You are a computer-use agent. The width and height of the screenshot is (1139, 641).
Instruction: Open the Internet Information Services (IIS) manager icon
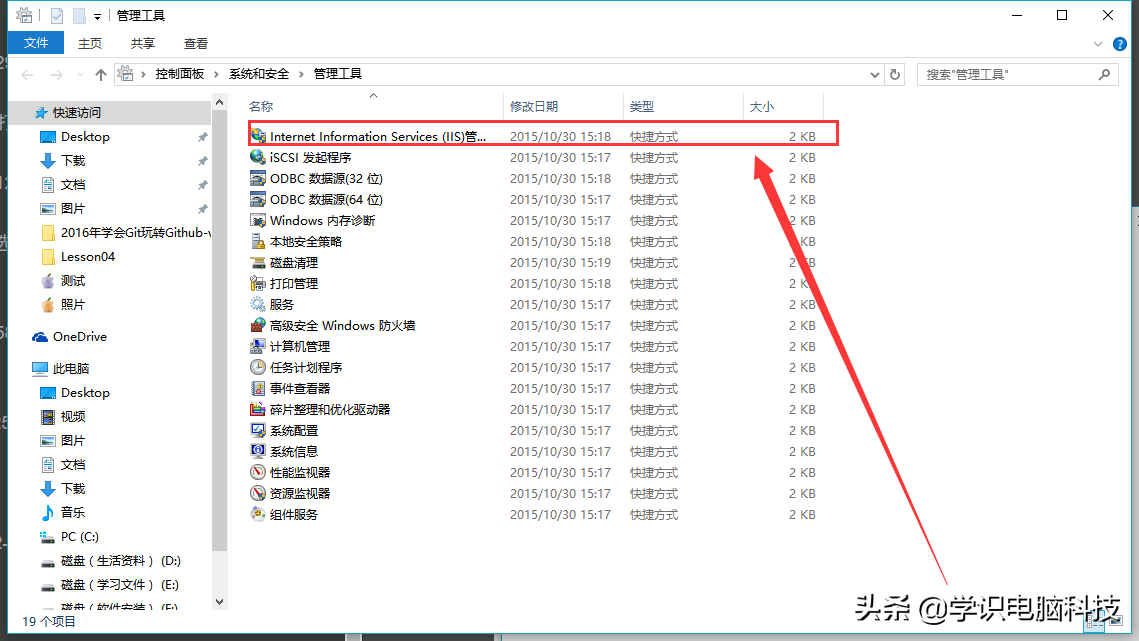258,136
